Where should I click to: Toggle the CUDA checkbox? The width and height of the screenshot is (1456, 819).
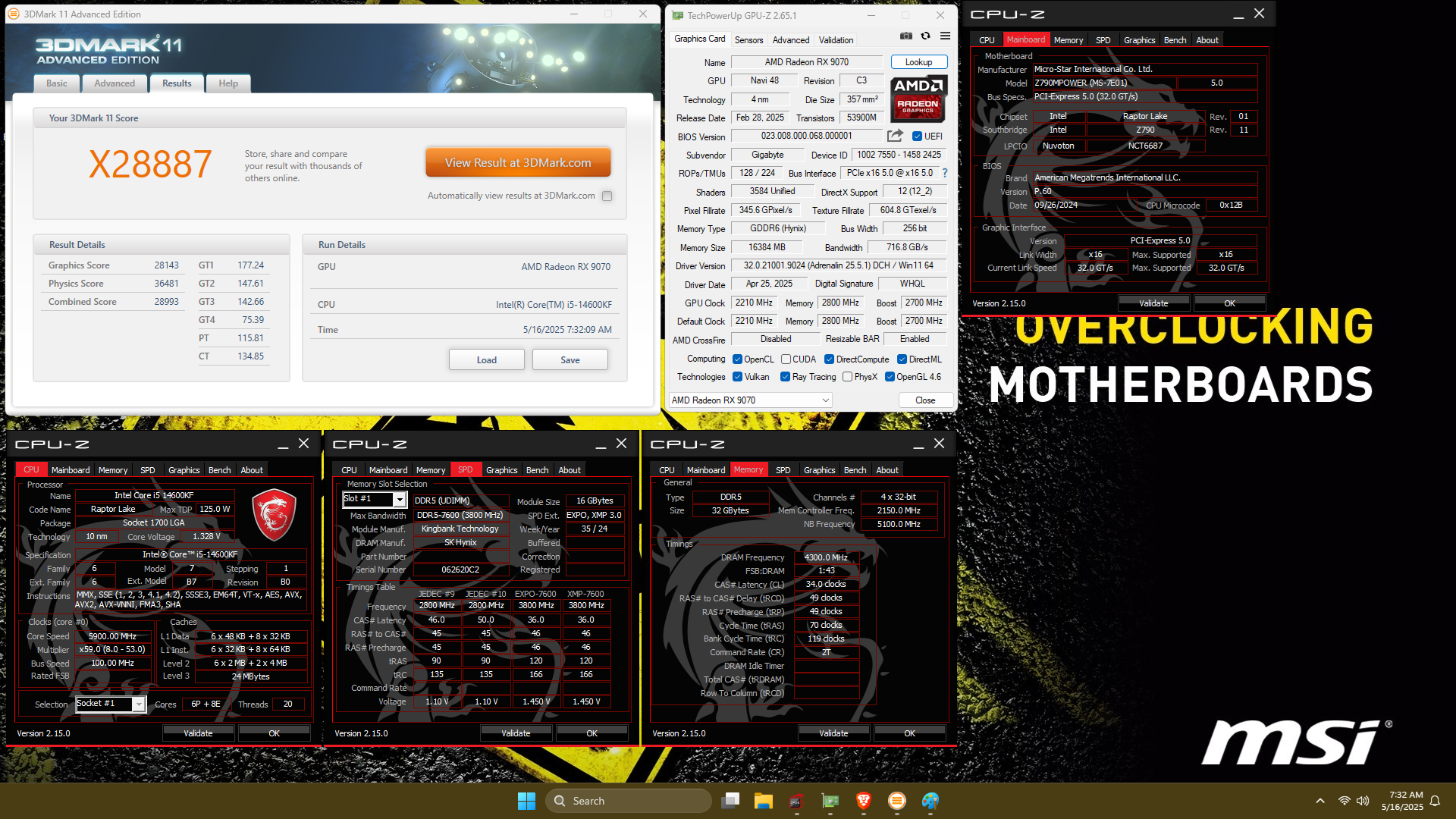tap(786, 359)
